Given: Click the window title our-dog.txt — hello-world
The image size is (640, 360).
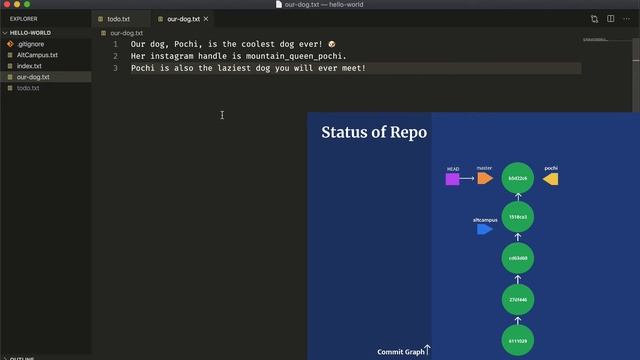Looking at the screenshot, I should pos(324,4).
